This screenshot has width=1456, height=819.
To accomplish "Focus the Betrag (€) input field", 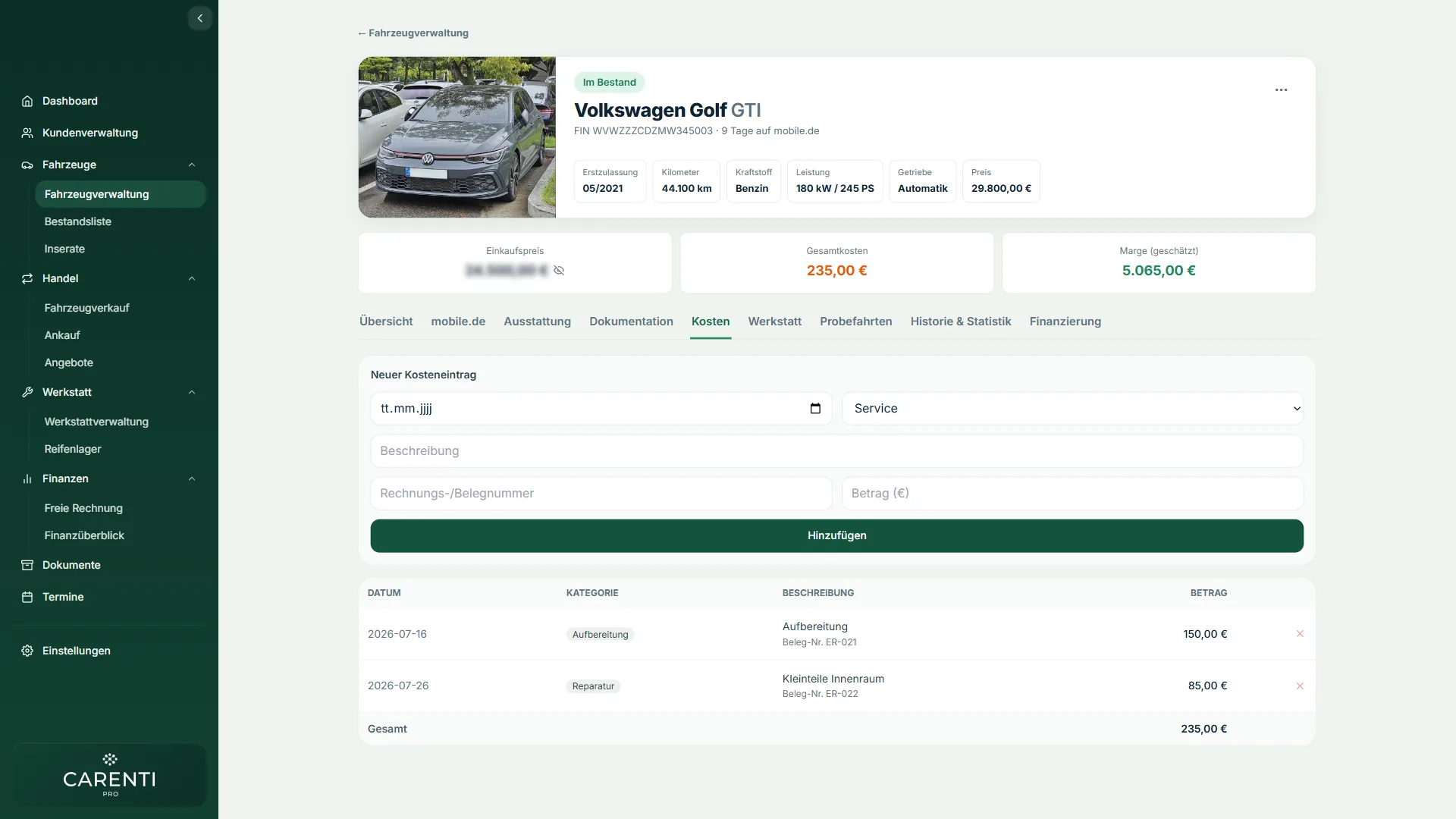I will (x=1072, y=494).
